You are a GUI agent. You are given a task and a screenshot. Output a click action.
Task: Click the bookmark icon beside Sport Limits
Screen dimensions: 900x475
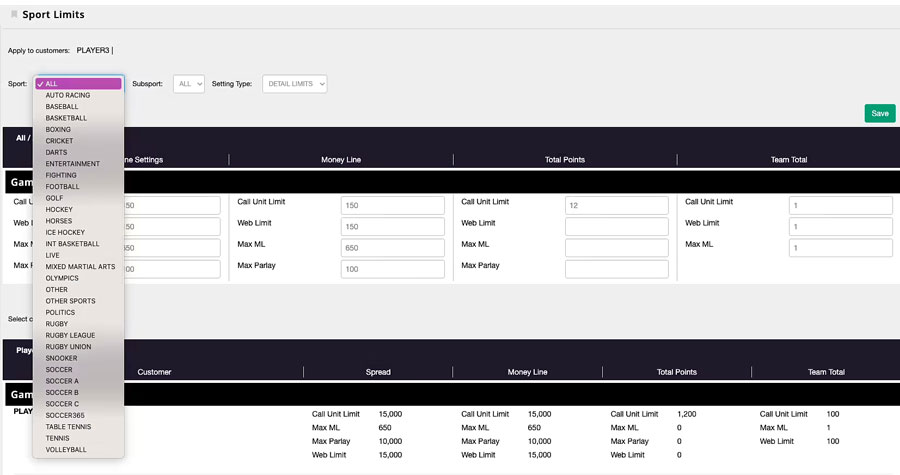coord(14,14)
